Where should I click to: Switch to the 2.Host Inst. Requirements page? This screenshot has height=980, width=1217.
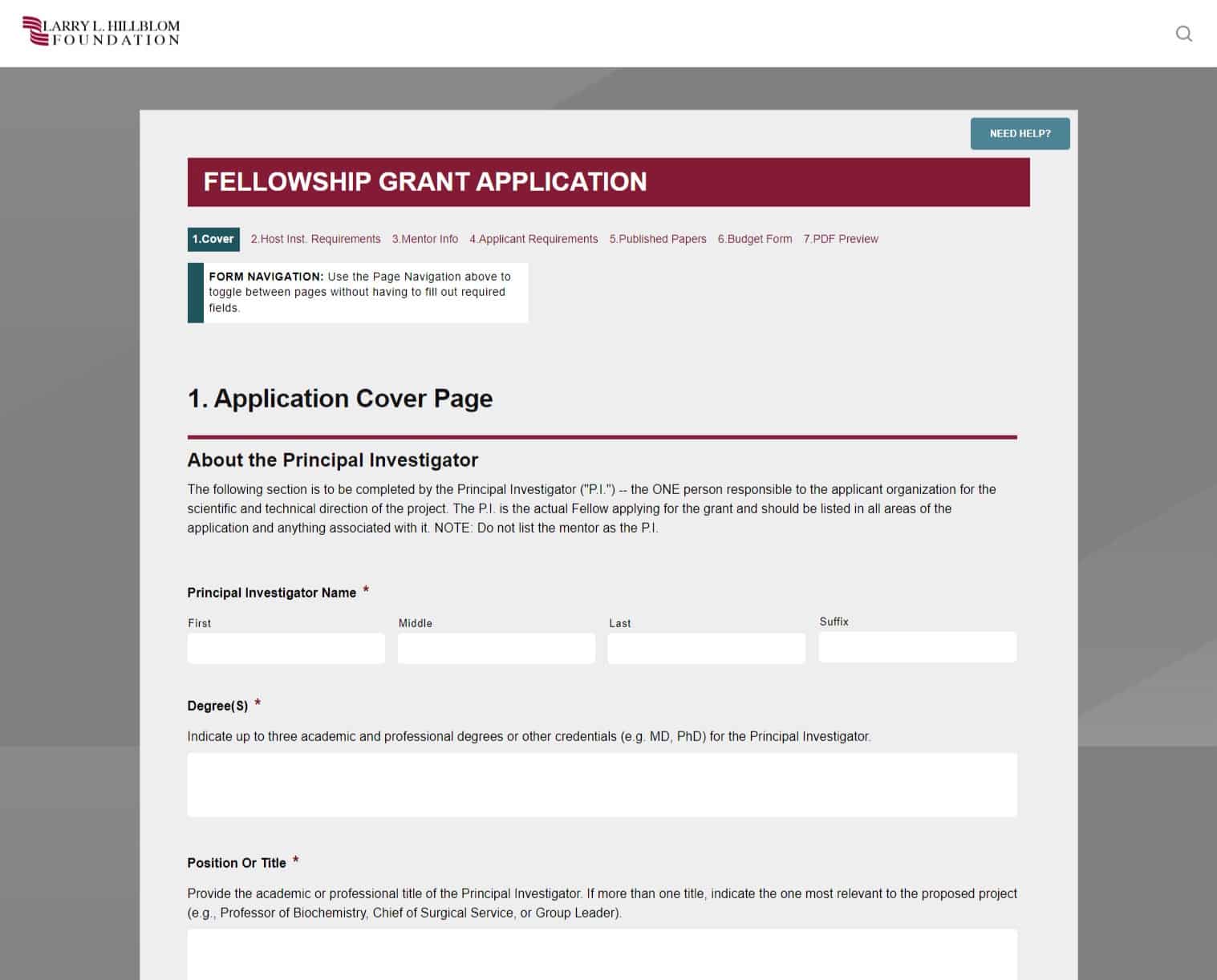point(316,238)
